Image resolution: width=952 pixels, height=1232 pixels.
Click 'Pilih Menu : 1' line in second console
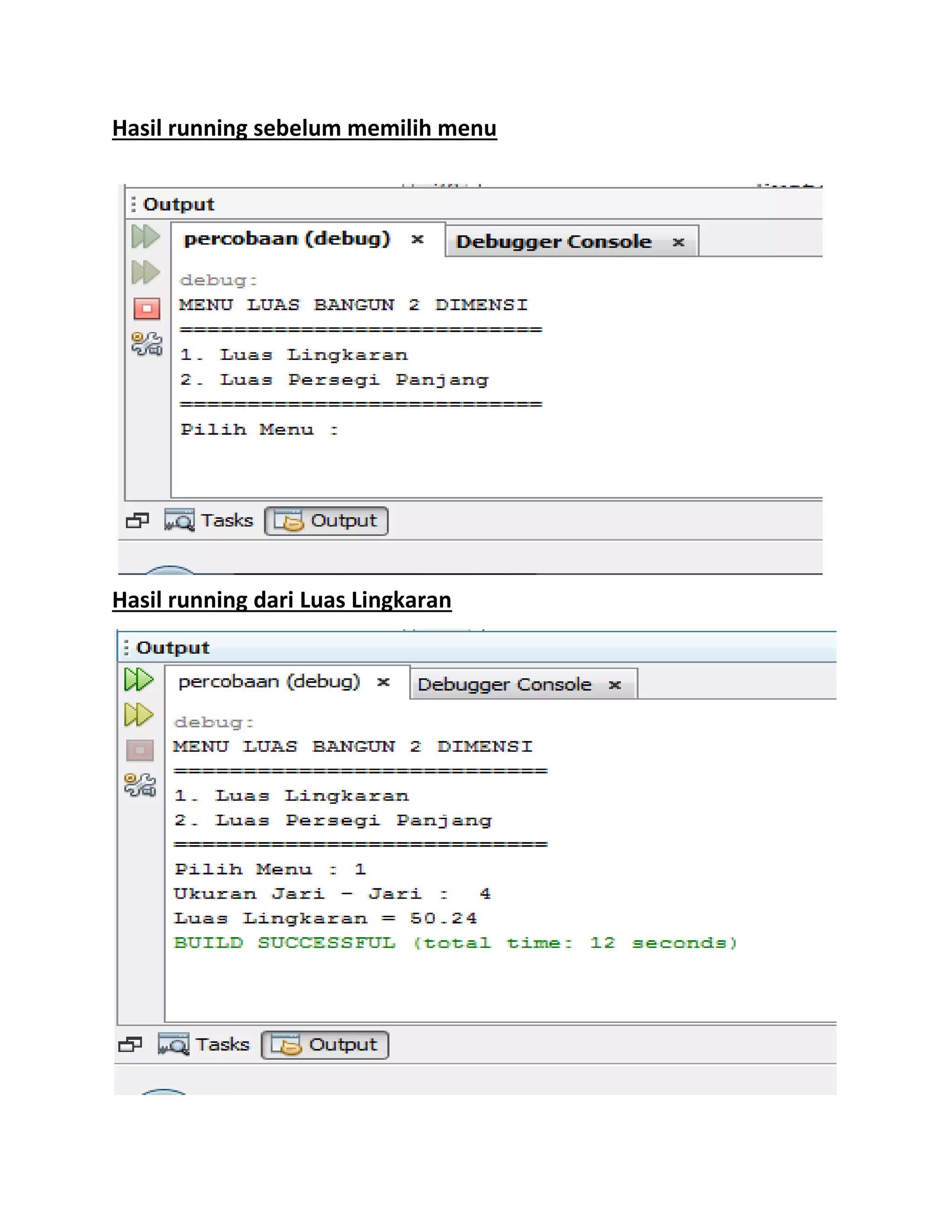(270, 869)
